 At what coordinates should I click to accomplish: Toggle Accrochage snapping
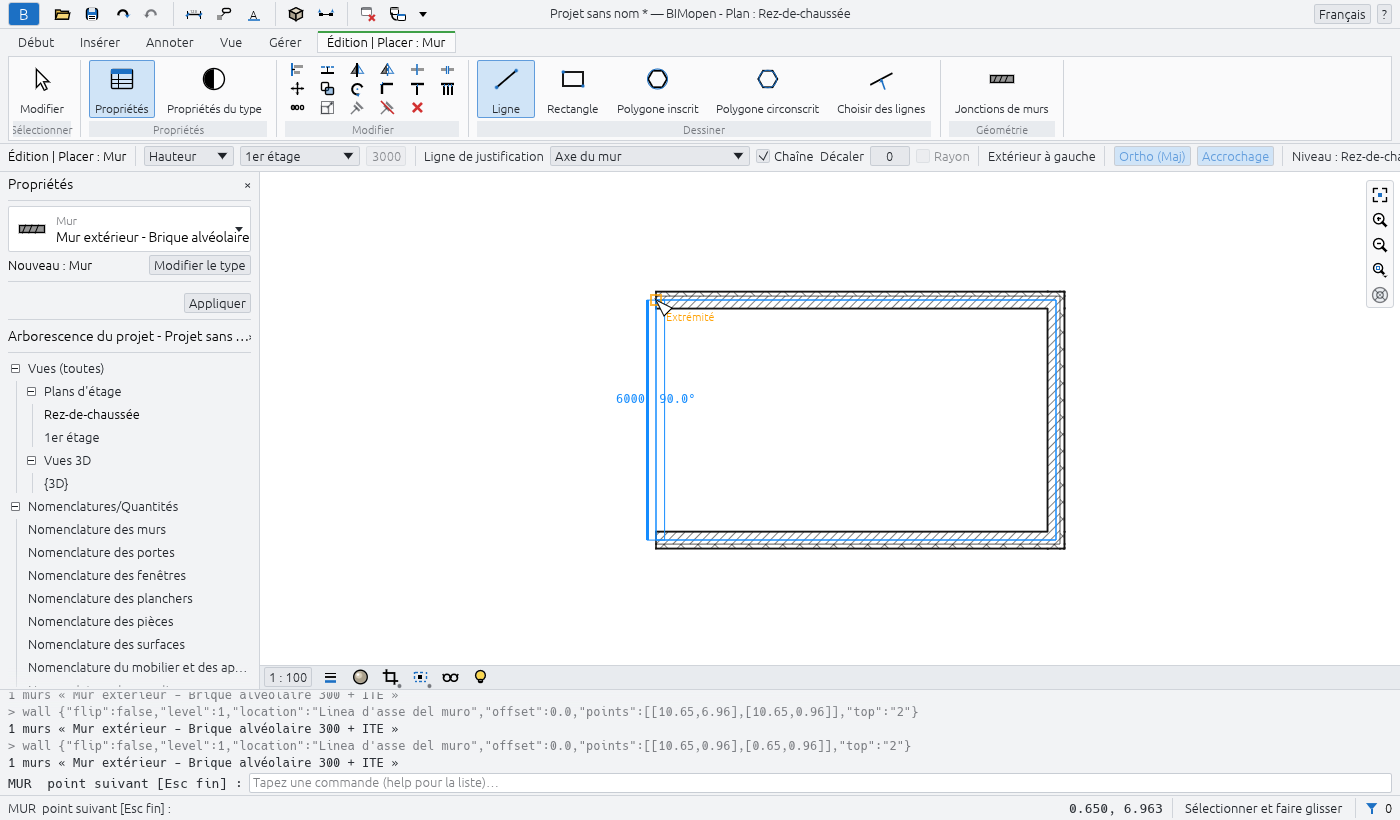click(x=1235, y=156)
